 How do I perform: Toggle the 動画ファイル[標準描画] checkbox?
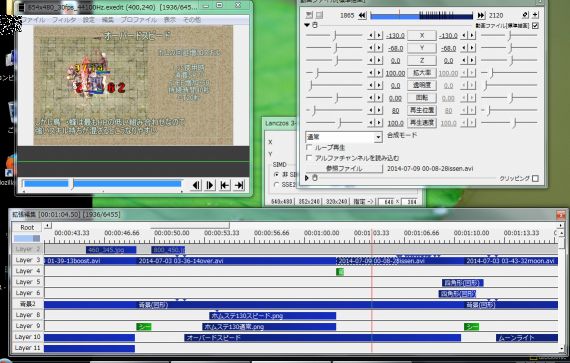535,25
